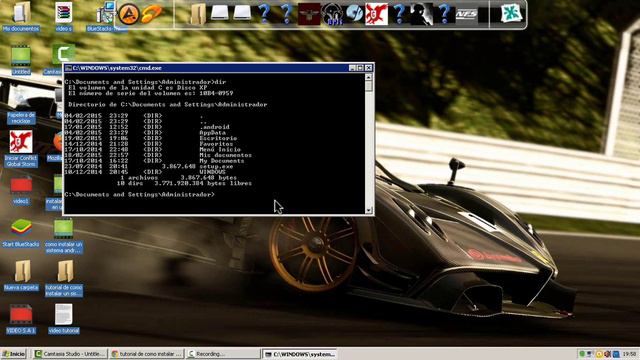This screenshot has height=360, width=640.
Task: Switch to 'tutorial de como instalar' Chrome taskbar button
Action: [147, 354]
